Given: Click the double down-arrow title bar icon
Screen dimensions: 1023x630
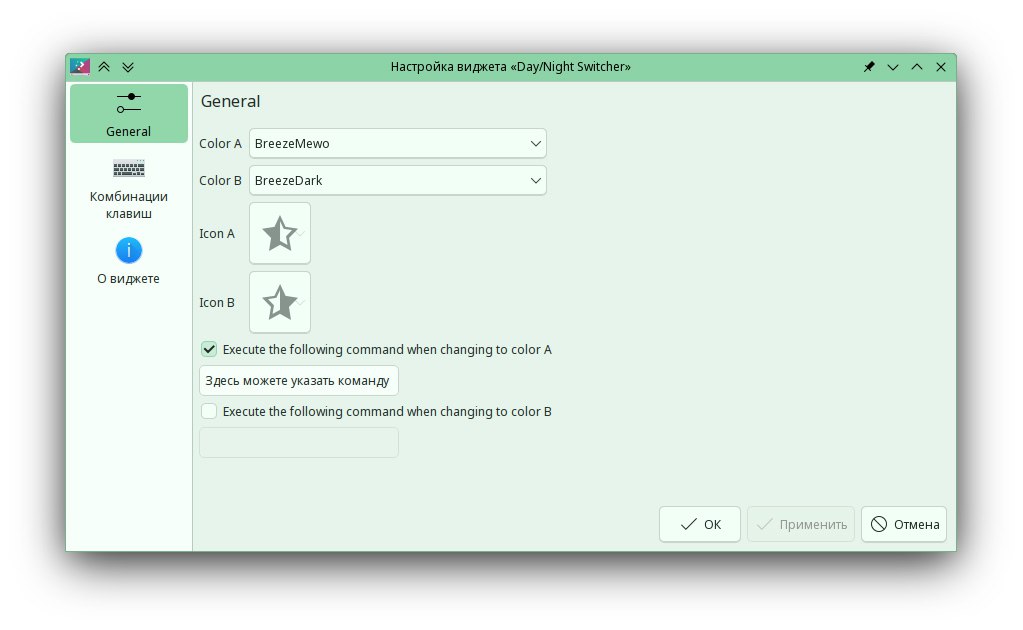Looking at the screenshot, I should [128, 67].
